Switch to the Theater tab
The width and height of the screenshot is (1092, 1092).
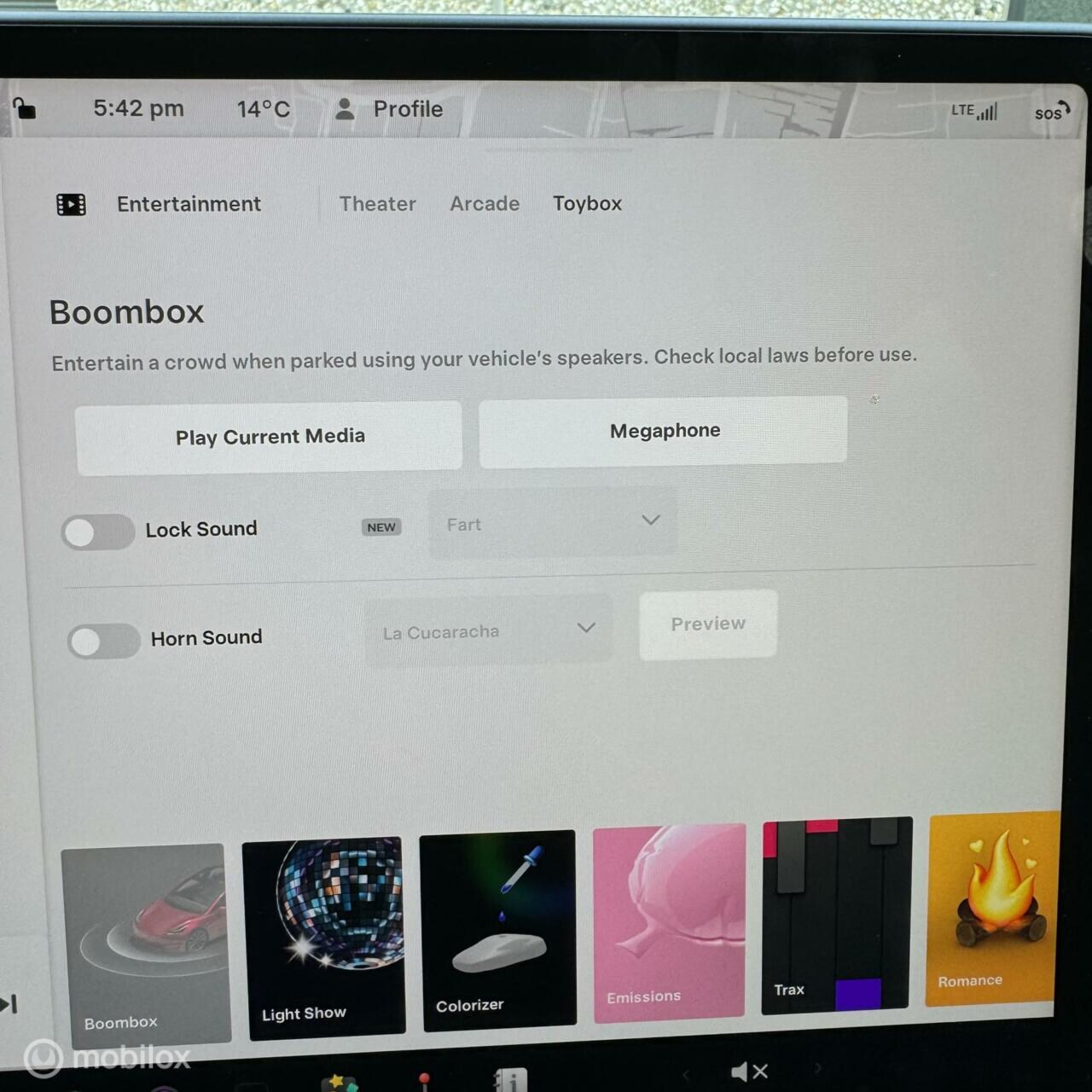pyautogui.click(x=377, y=204)
